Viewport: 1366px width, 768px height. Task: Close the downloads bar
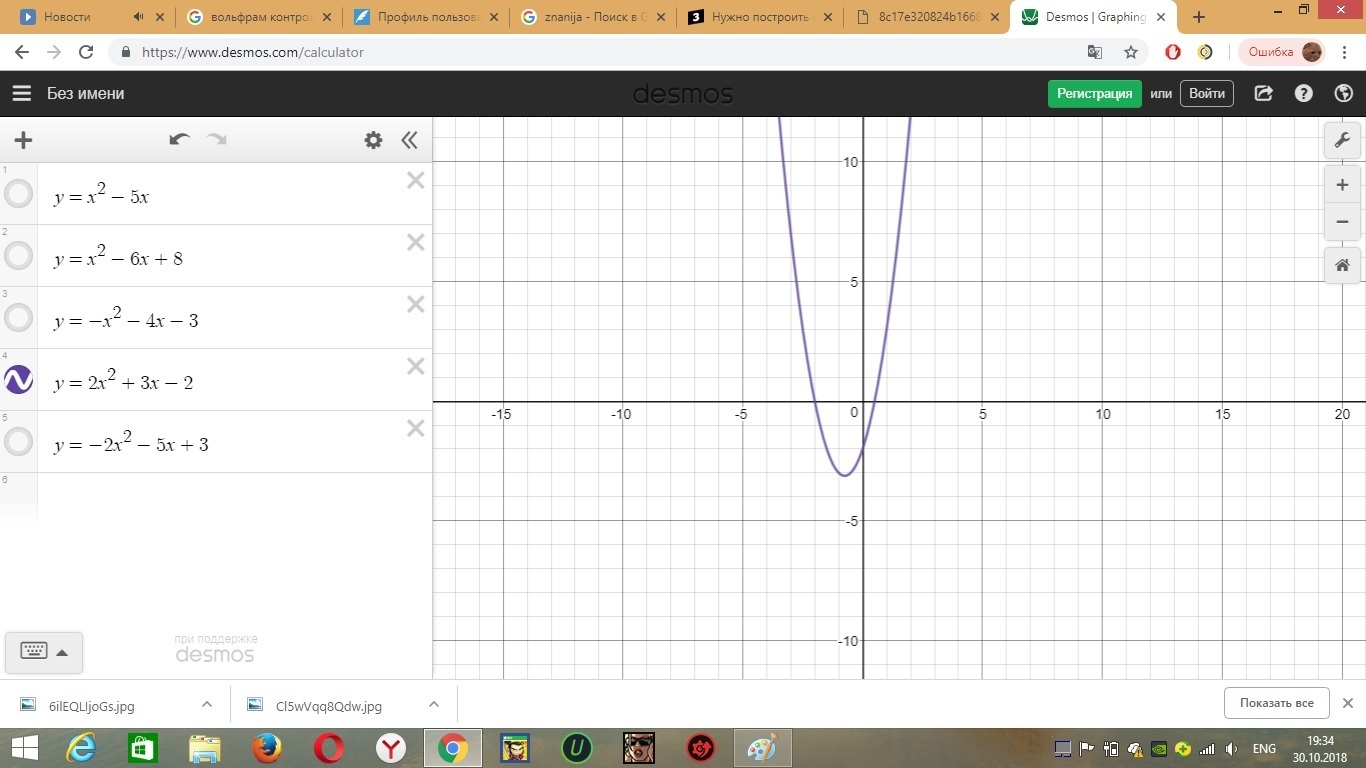1348,703
